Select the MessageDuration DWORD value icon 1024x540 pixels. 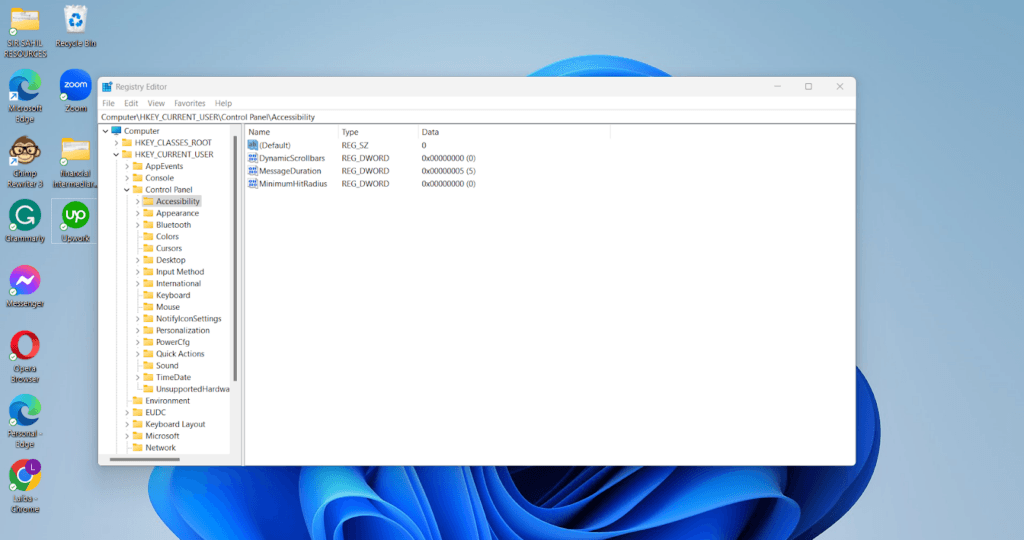click(253, 171)
